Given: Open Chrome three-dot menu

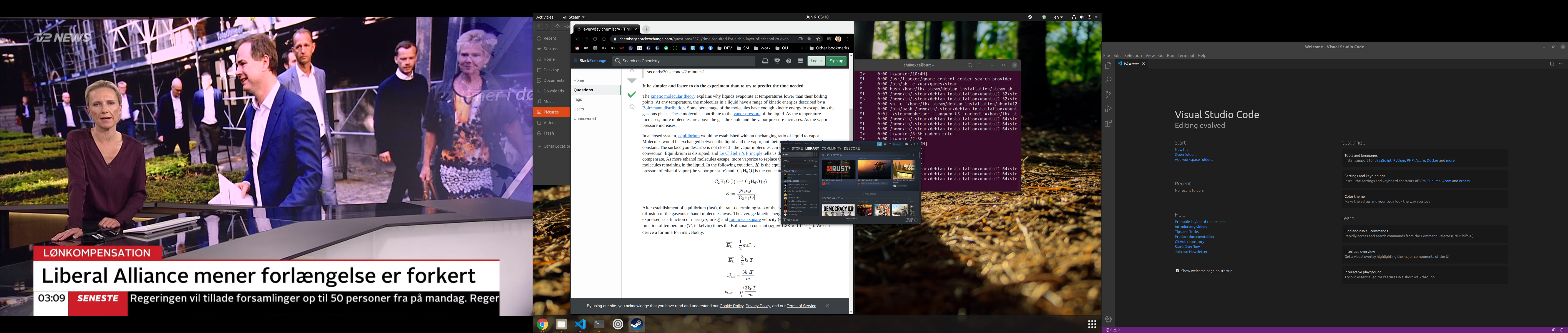Looking at the screenshot, I should [x=847, y=39].
